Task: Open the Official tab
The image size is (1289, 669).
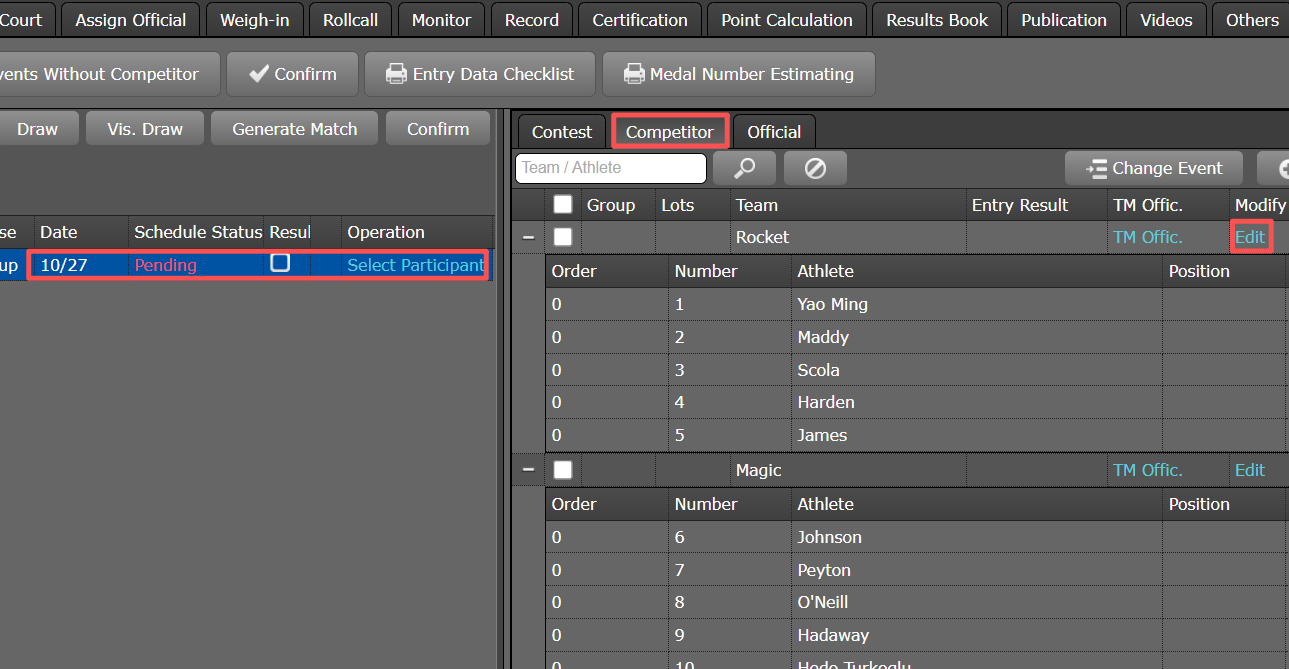Action: tap(773, 132)
